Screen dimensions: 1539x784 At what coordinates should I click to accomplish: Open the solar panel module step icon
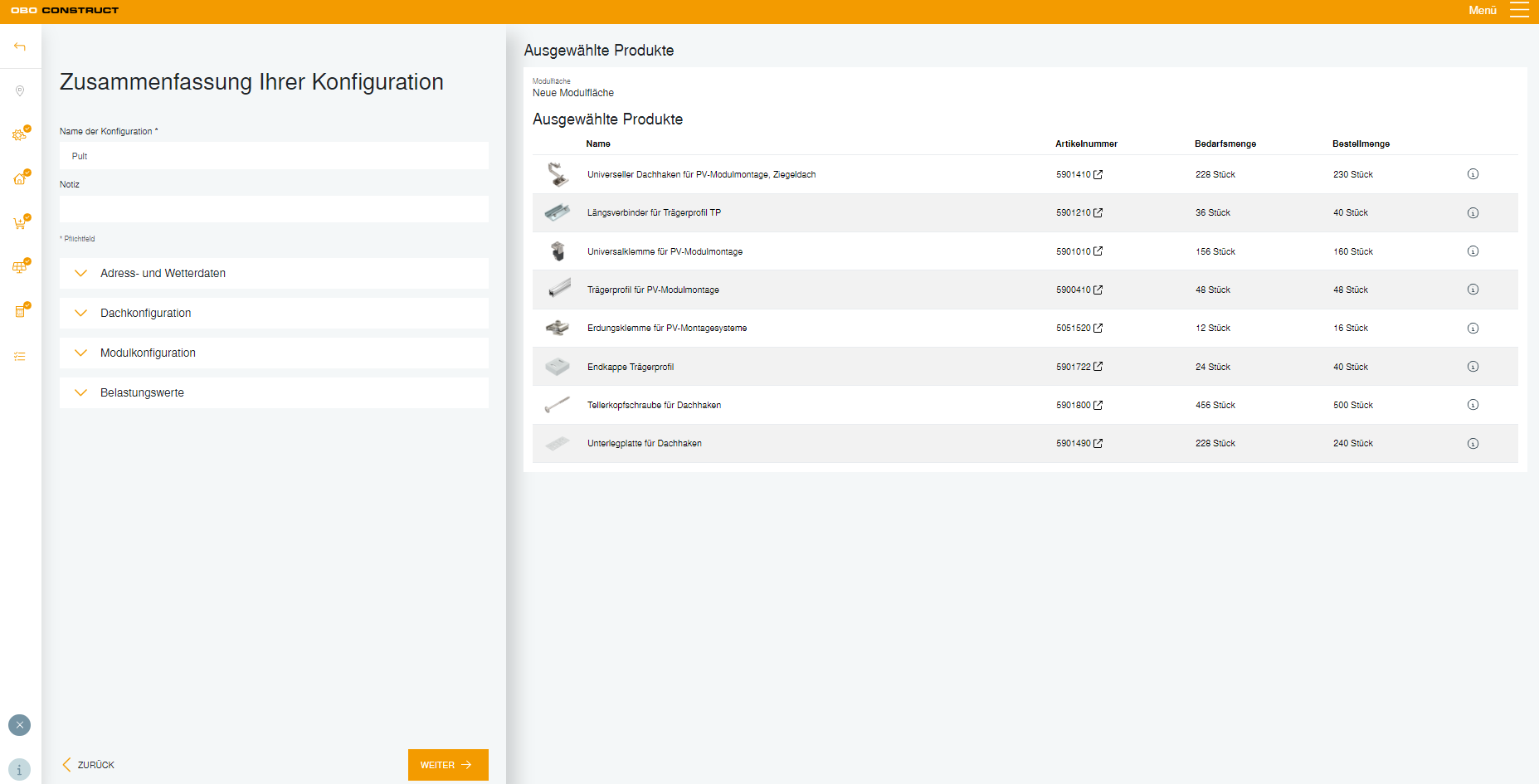[20, 267]
